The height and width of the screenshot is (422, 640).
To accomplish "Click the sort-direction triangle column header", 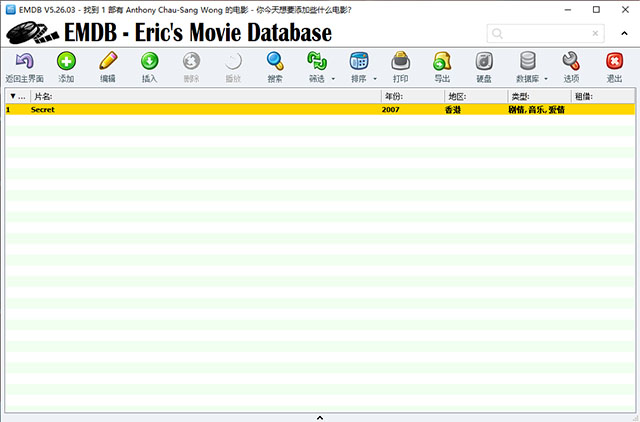I will [x=18, y=96].
